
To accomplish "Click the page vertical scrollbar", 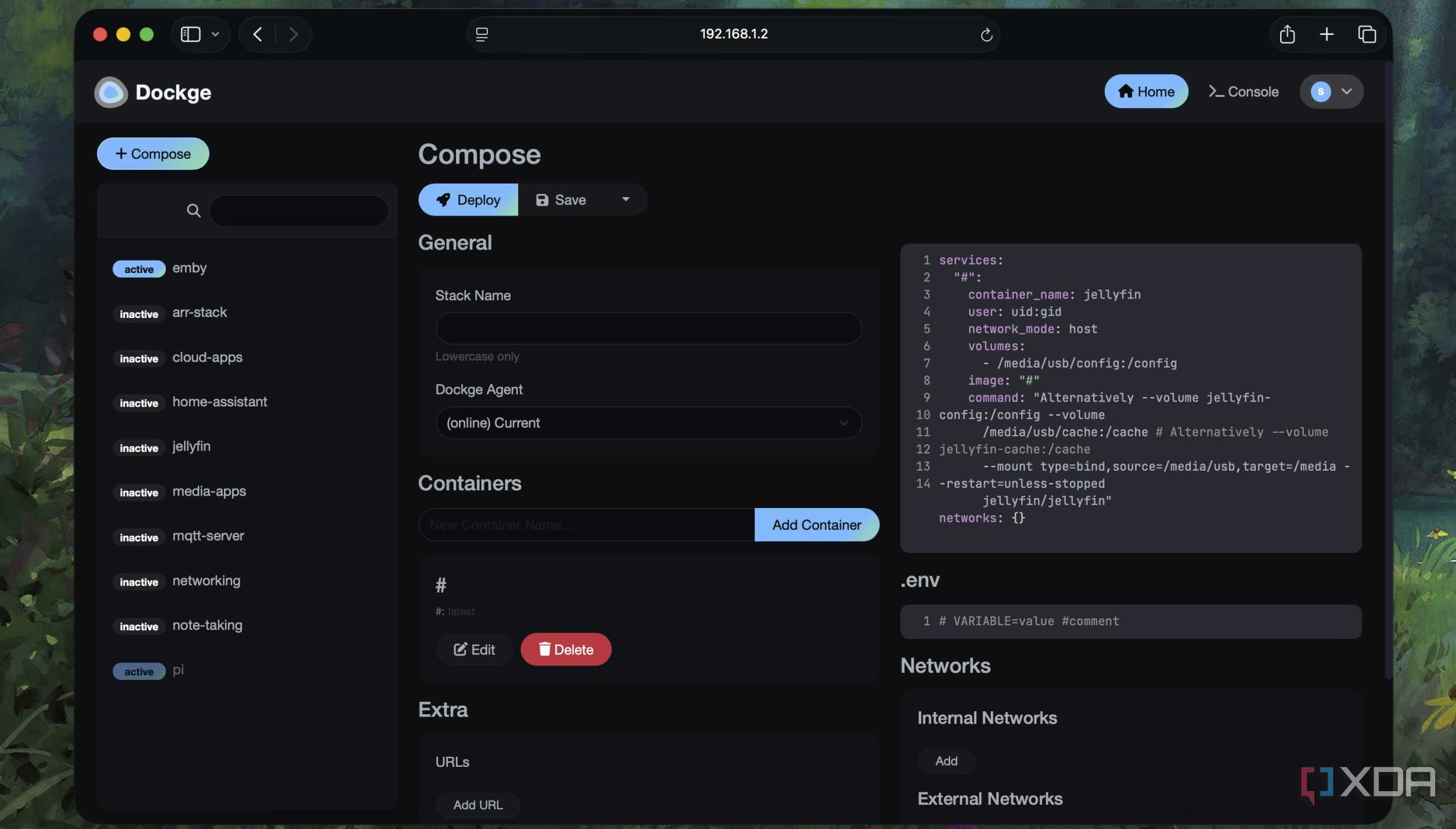I will click(1388, 370).
